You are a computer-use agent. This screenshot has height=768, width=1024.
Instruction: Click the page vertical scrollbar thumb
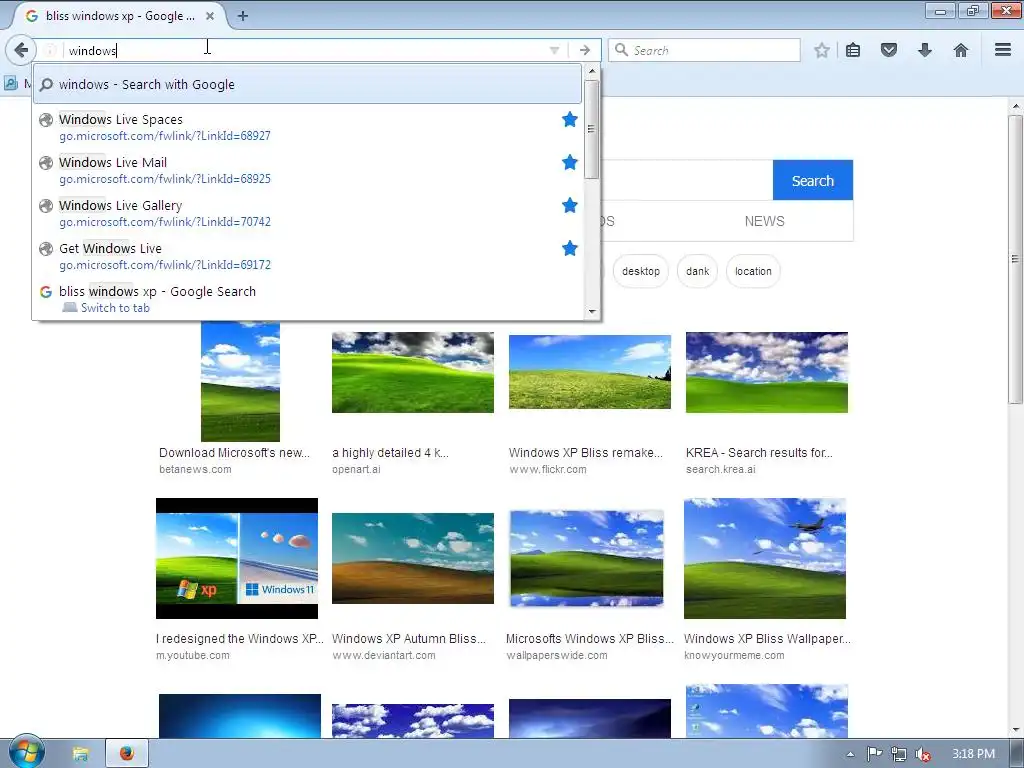click(x=1016, y=259)
